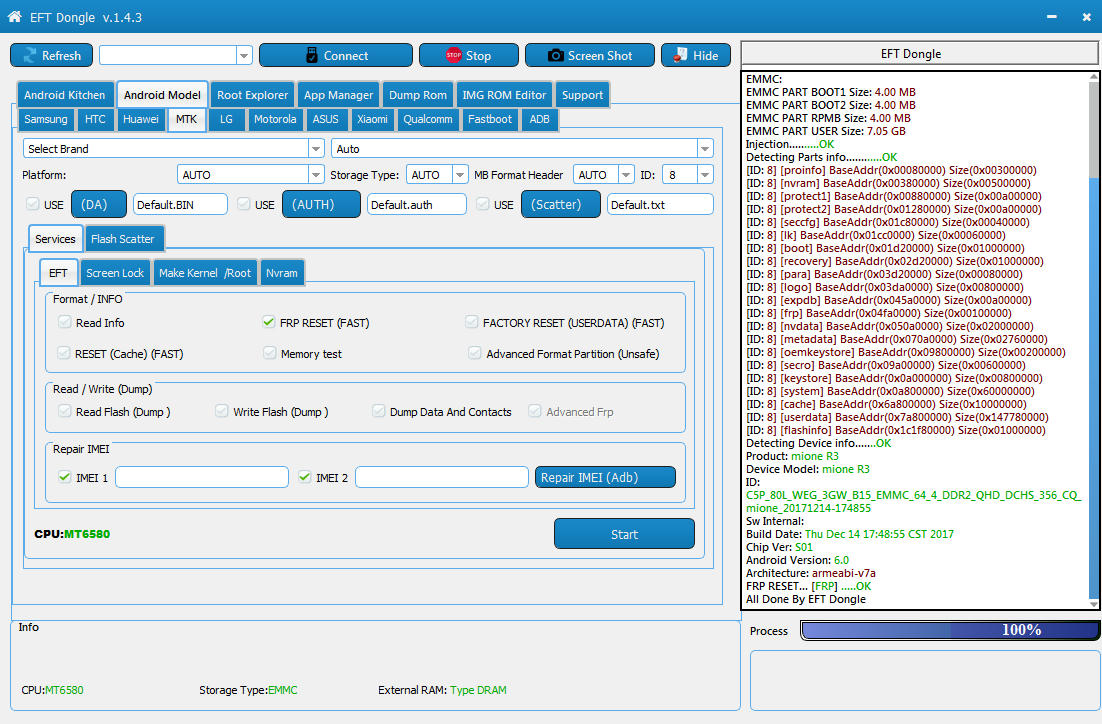Switch to the Dump Rom tab

pos(417,95)
